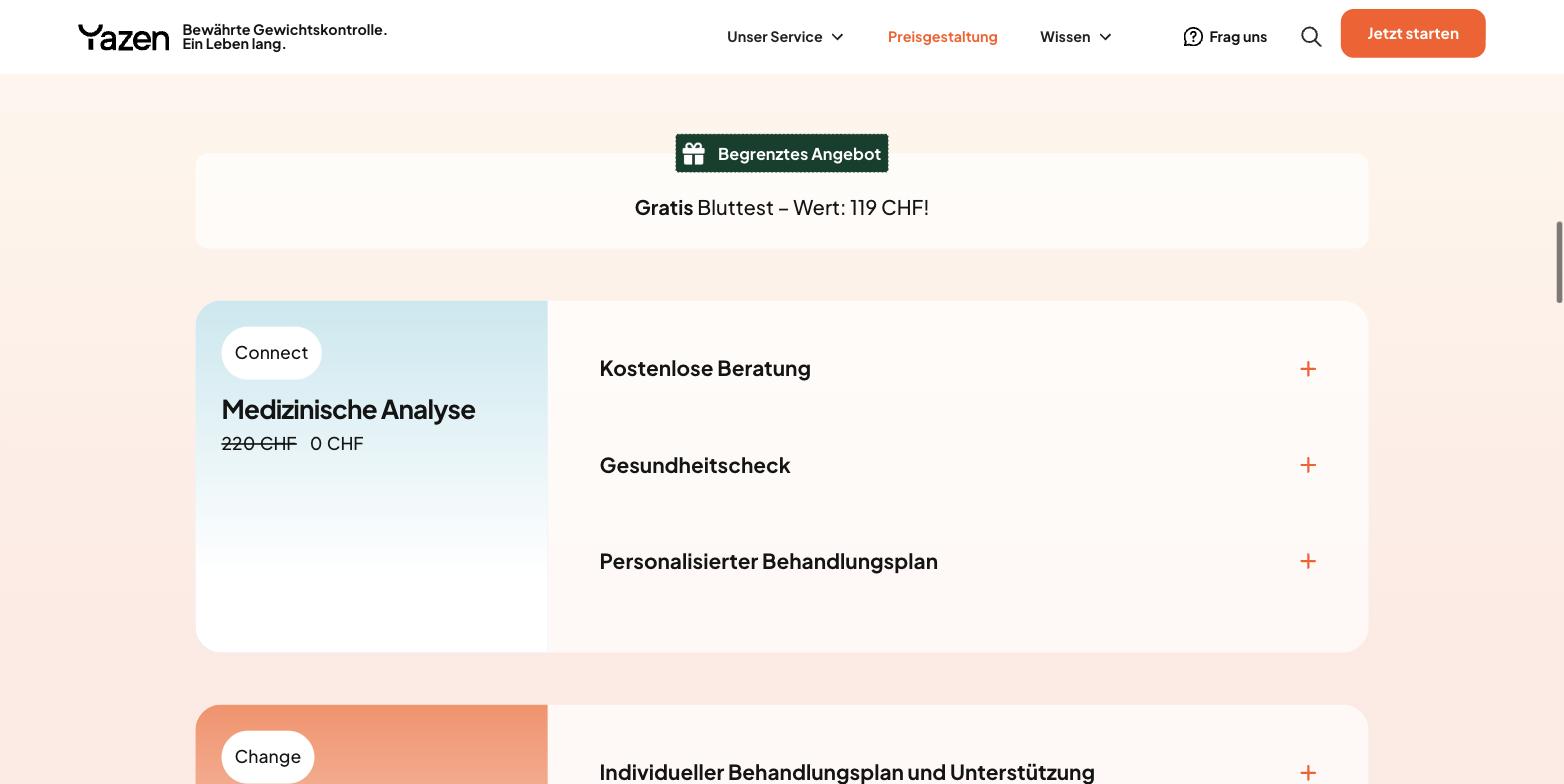
Task: Click Gratis Bluttest – Wert: 119 CHF! text
Action: (782, 207)
